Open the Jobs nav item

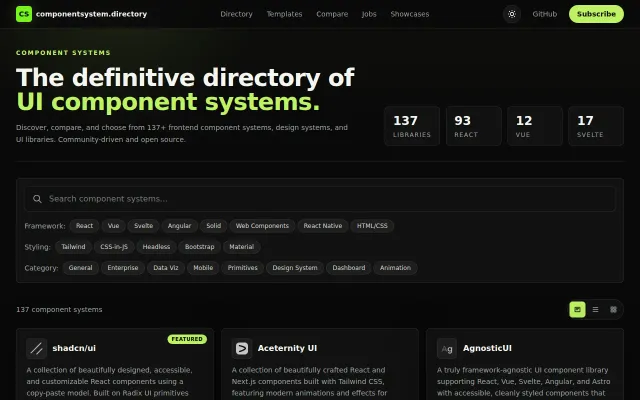(369, 14)
